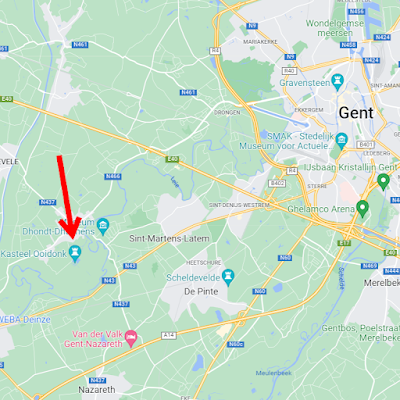Viewport: 400px width, 400px height.
Task: Click the Gravensteen castle marker icon
Action: pyautogui.click(x=338, y=82)
